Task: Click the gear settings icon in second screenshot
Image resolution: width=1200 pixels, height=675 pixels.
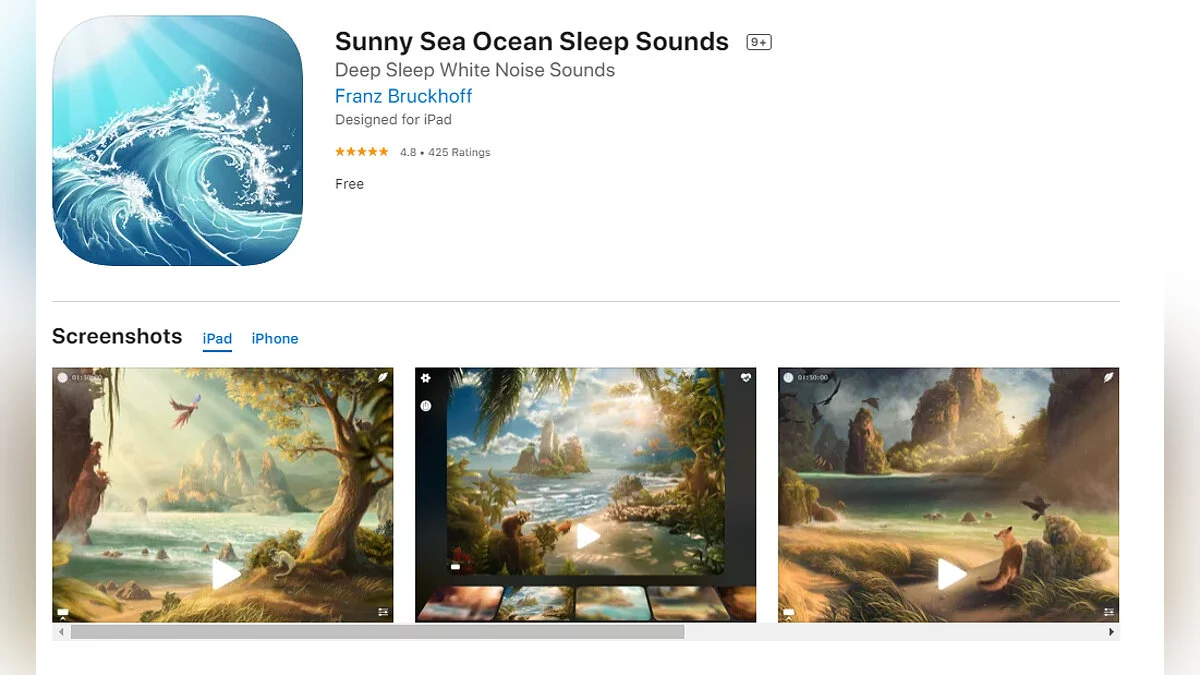Action: pyautogui.click(x=426, y=378)
